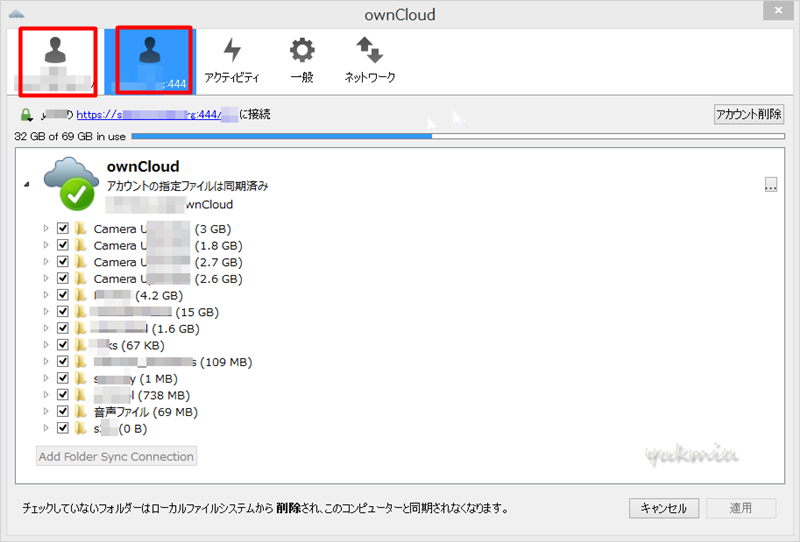
Task: Expand the folder row showing 1 MB
Action: click(45, 378)
